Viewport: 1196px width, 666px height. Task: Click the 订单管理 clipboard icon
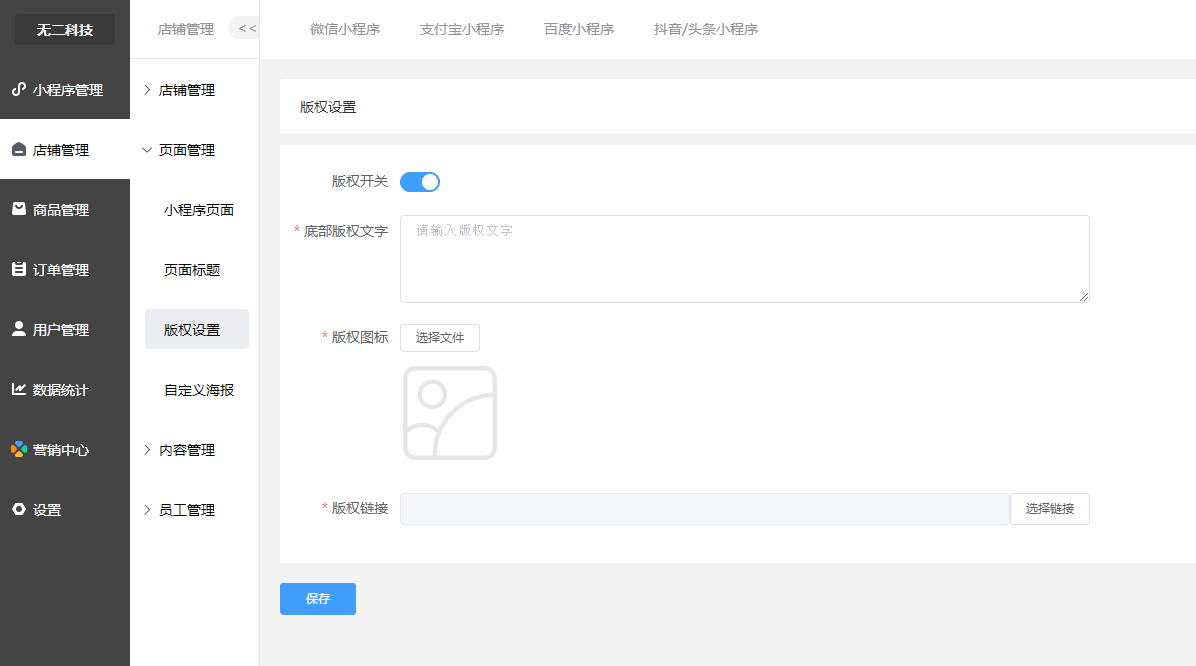[x=19, y=269]
